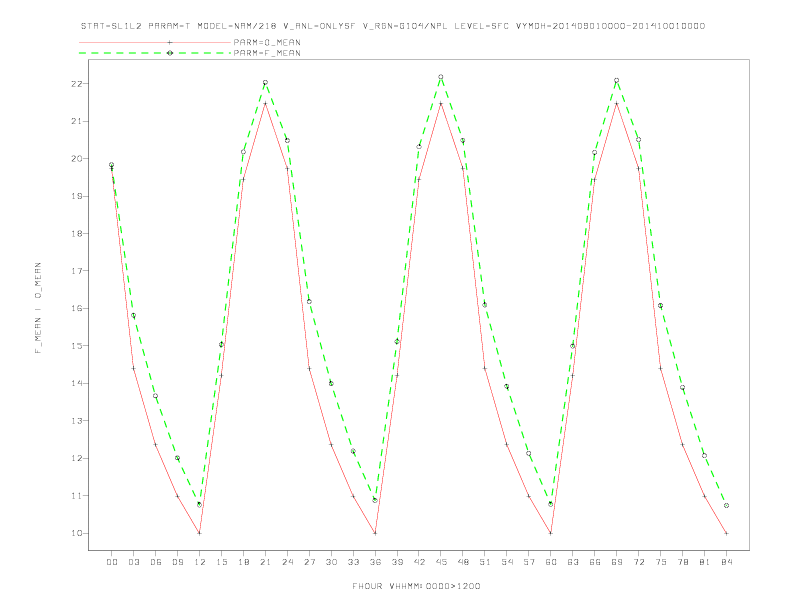The height and width of the screenshot is (612, 792).
Task: Click the chart title line starting STAT=SL1L2
Action: pyautogui.click(x=393, y=26)
